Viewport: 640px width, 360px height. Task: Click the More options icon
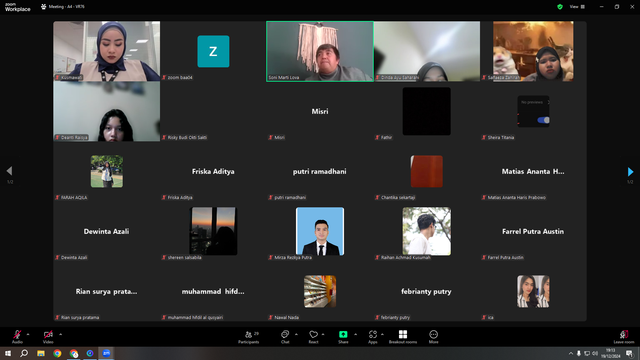pos(433,334)
